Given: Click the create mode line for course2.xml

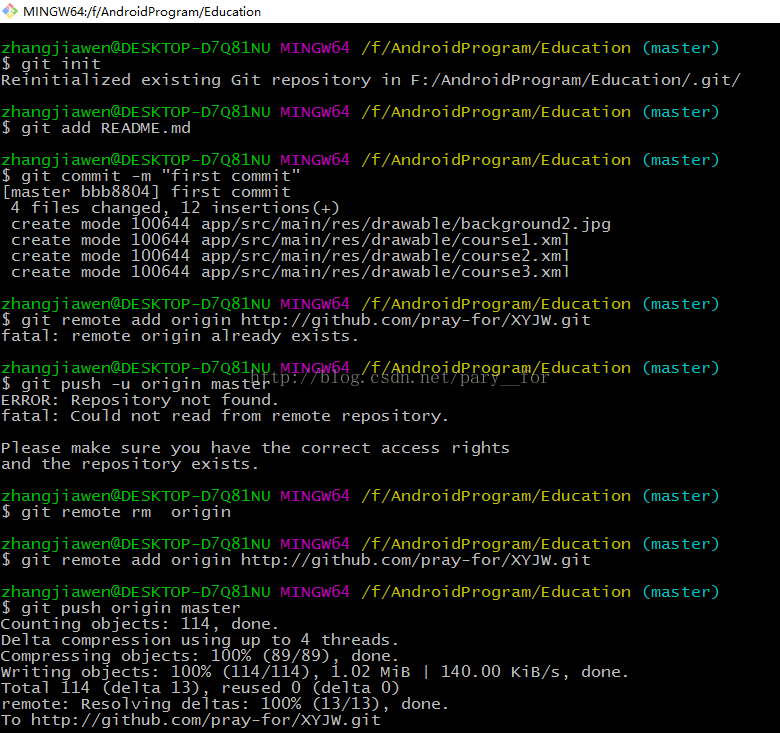Looking at the screenshot, I should click(x=290, y=256).
